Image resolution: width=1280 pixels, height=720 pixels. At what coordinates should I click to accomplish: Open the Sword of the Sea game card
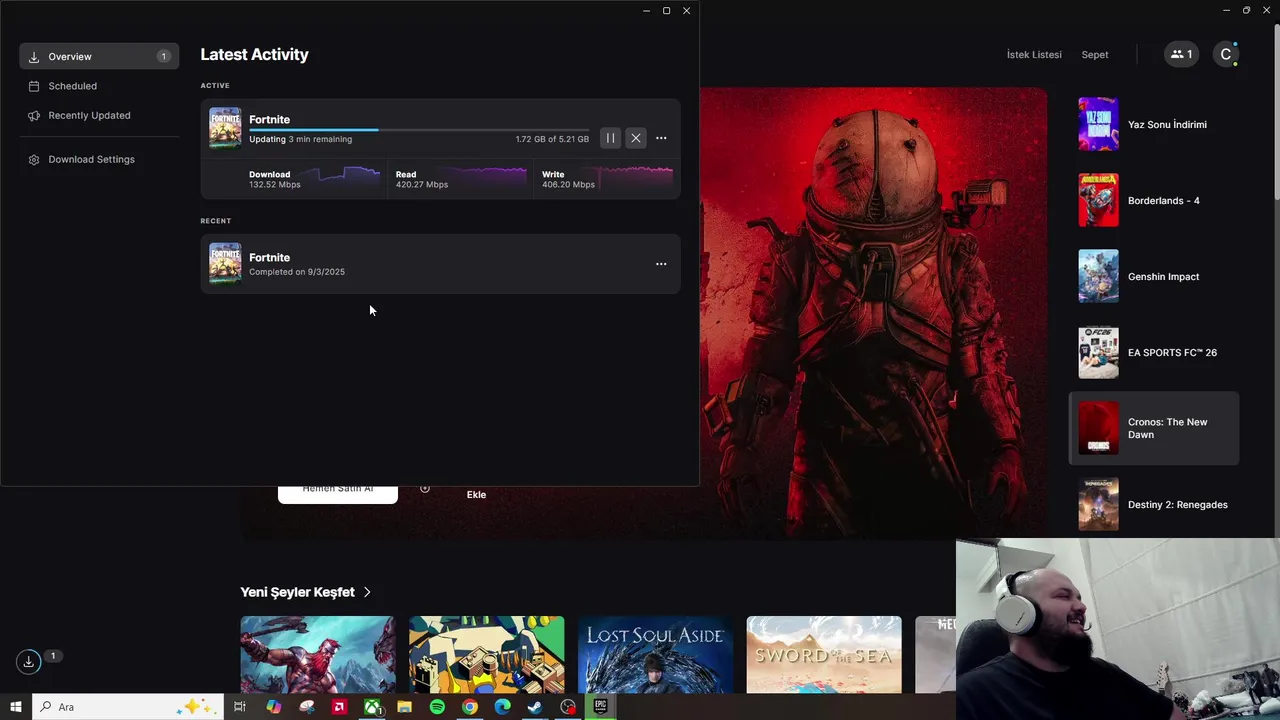click(824, 654)
